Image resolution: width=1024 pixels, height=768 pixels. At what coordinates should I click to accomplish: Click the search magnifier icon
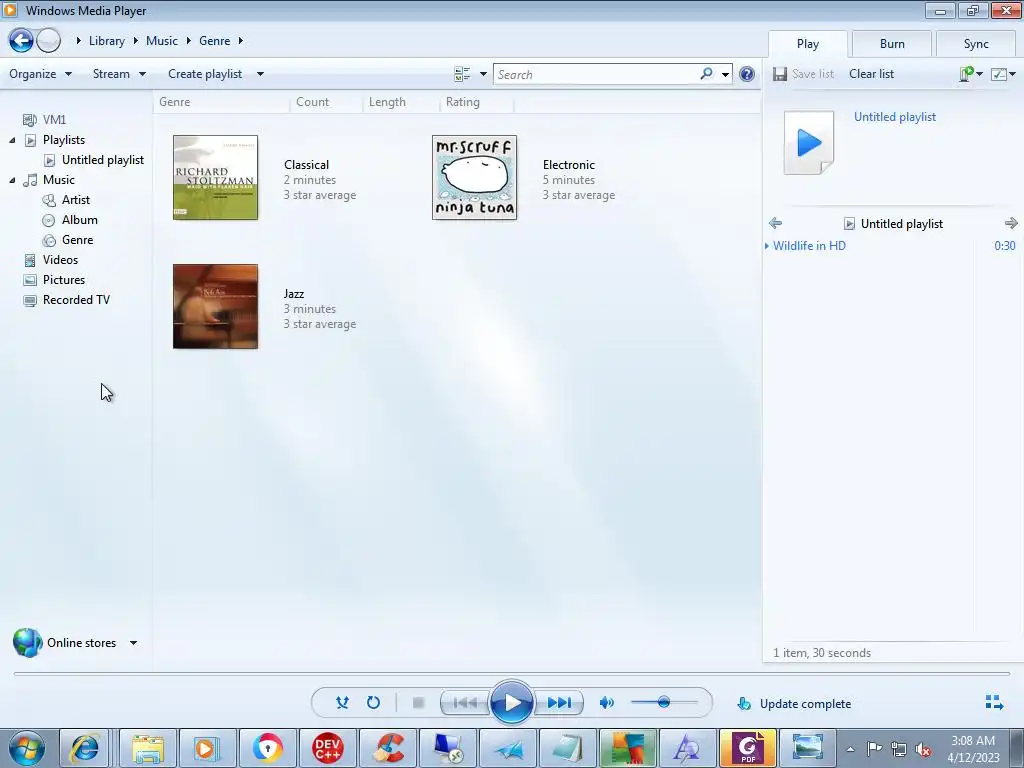tap(706, 74)
